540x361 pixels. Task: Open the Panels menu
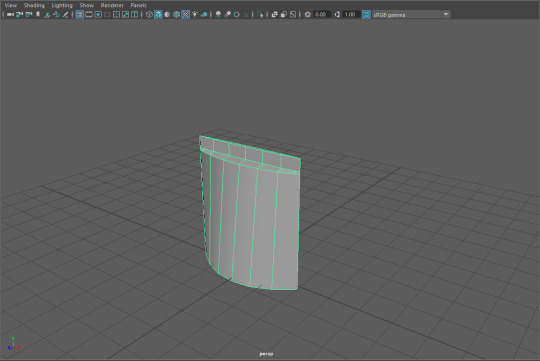[x=138, y=5]
